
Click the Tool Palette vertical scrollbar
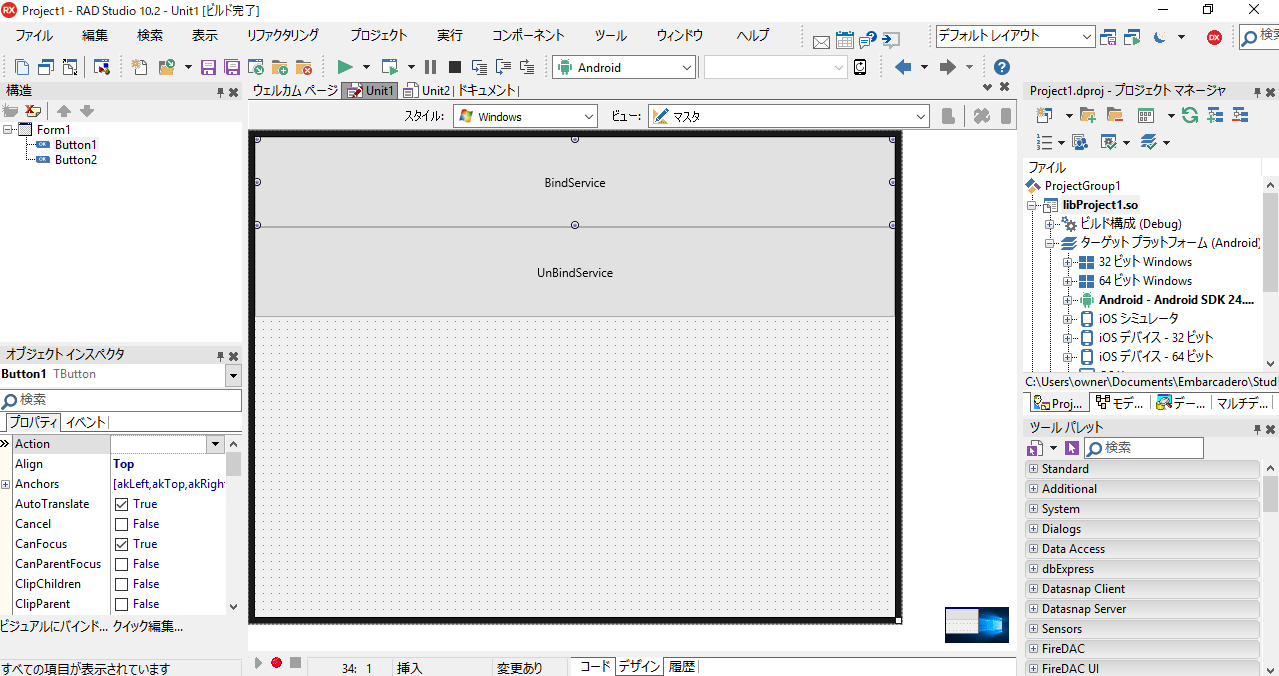pos(1270,567)
